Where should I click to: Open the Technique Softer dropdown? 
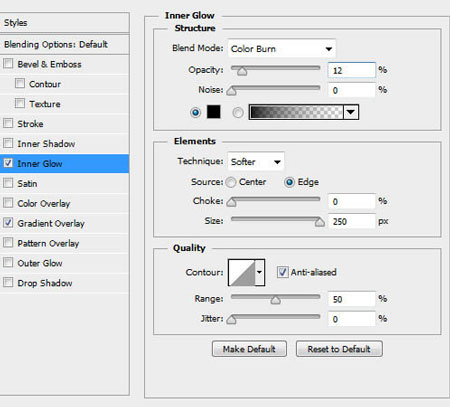tap(256, 162)
